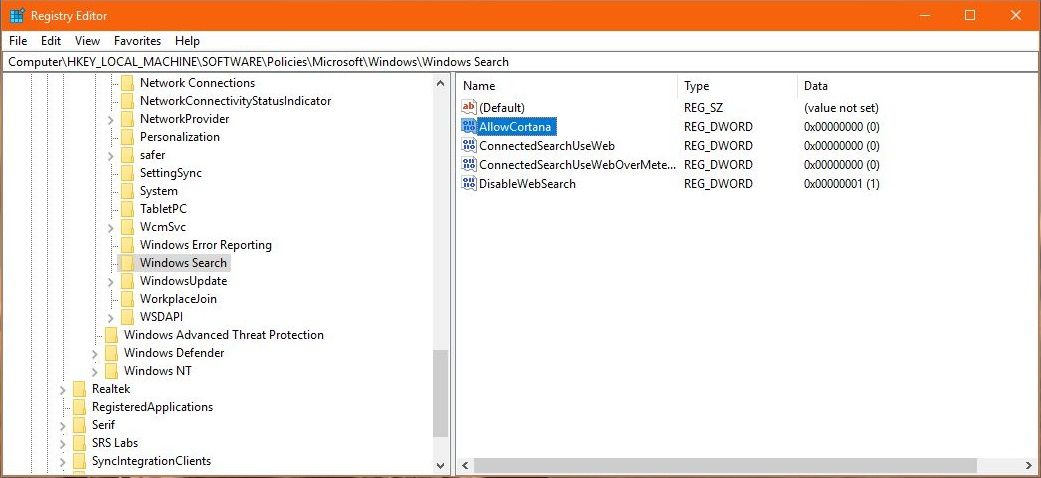The image size is (1041, 478).
Task: Select the SyncIntegrationClients key label
Action: pyautogui.click(x=151, y=461)
